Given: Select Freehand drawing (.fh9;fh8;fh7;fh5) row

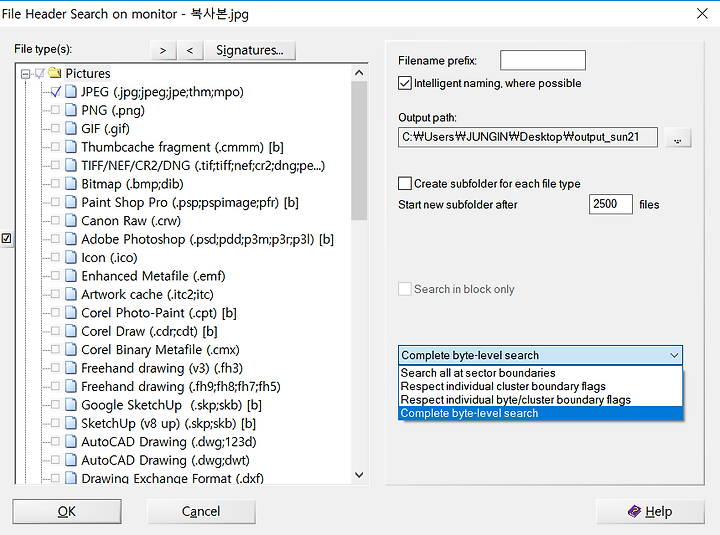Looking at the screenshot, I should click(x=180, y=386).
